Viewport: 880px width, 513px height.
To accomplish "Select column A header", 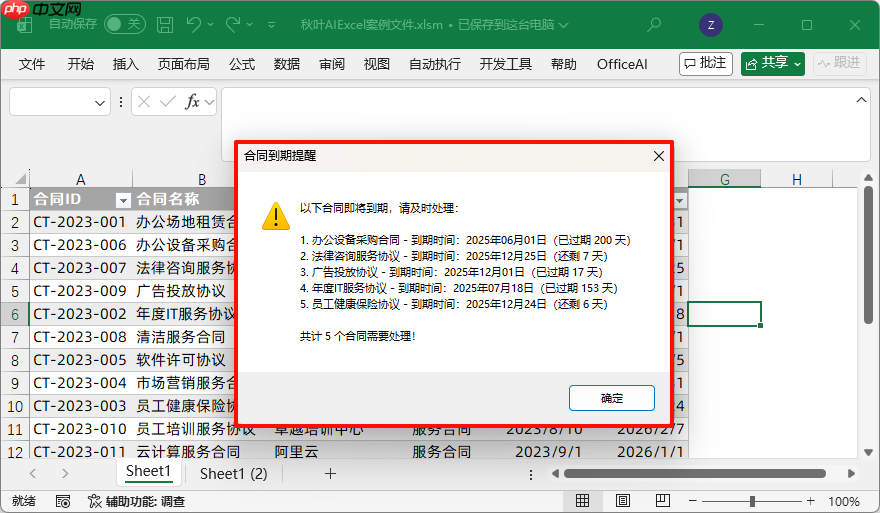I will pyautogui.click(x=81, y=179).
